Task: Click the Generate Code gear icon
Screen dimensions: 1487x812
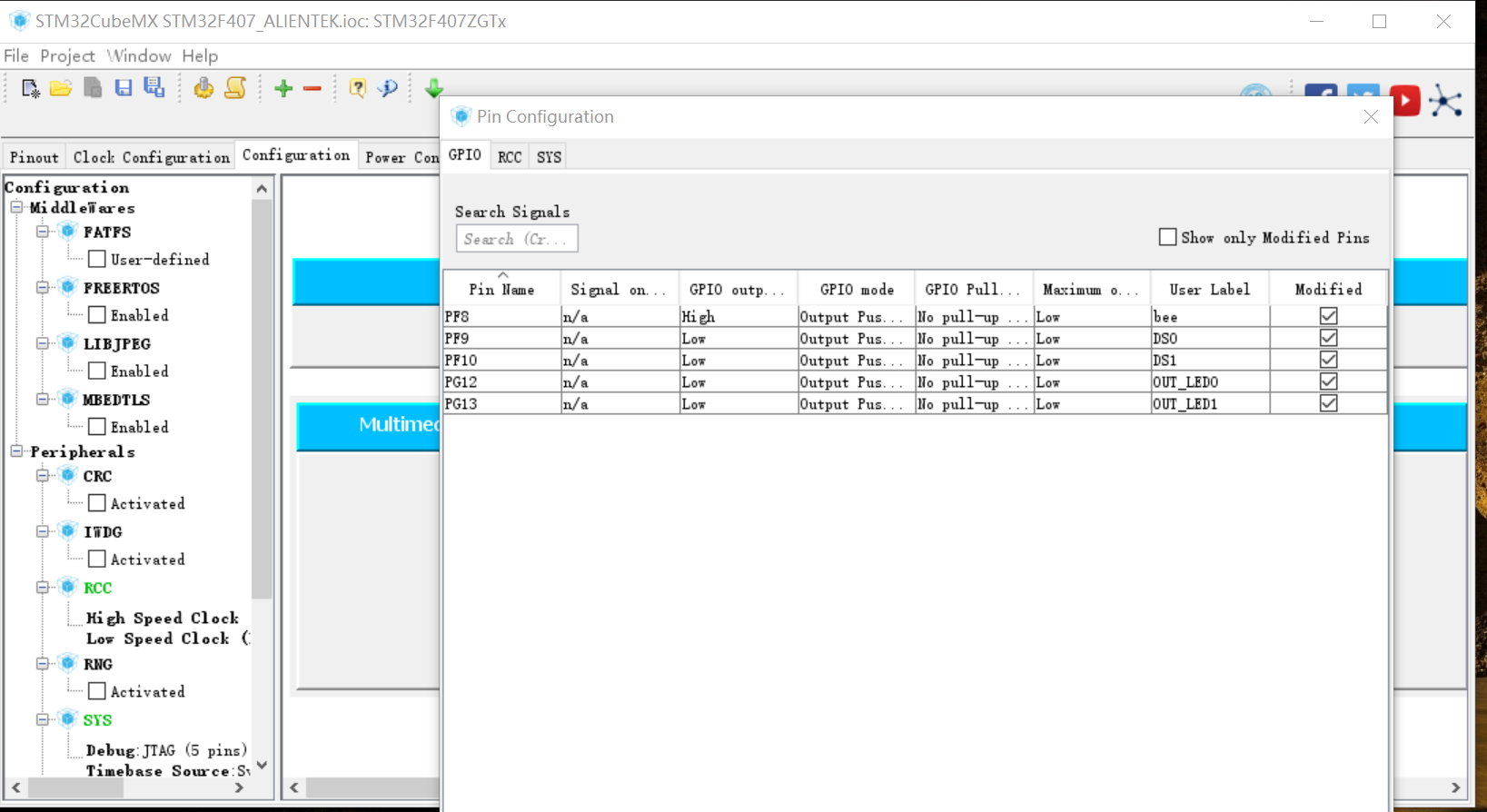Action: point(203,88)
